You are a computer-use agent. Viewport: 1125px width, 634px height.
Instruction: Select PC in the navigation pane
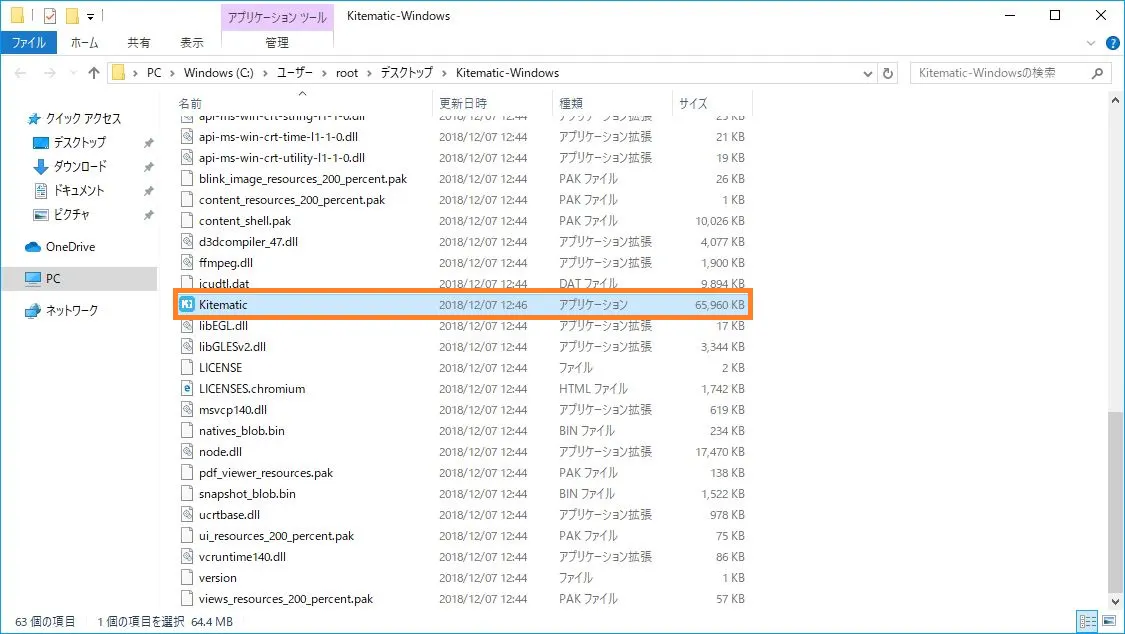[x=79, y=278]
